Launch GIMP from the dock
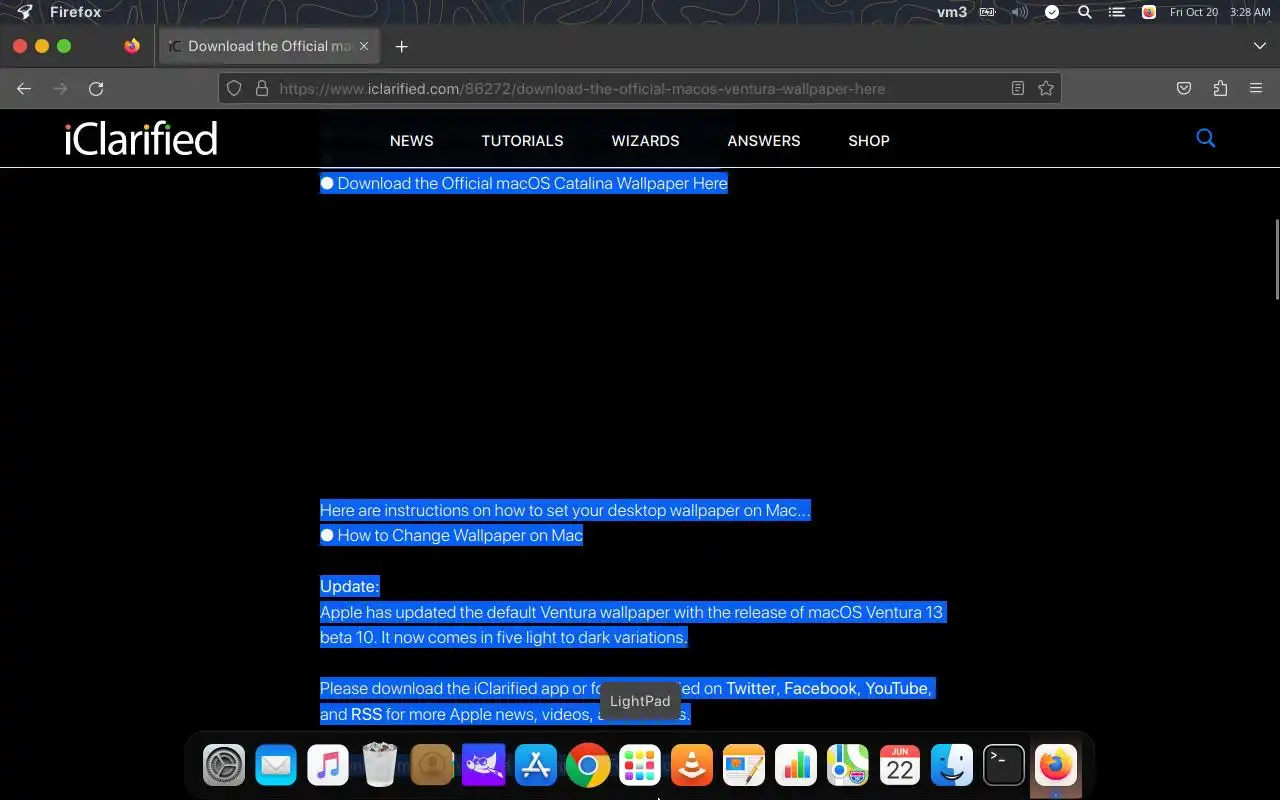 484,766
